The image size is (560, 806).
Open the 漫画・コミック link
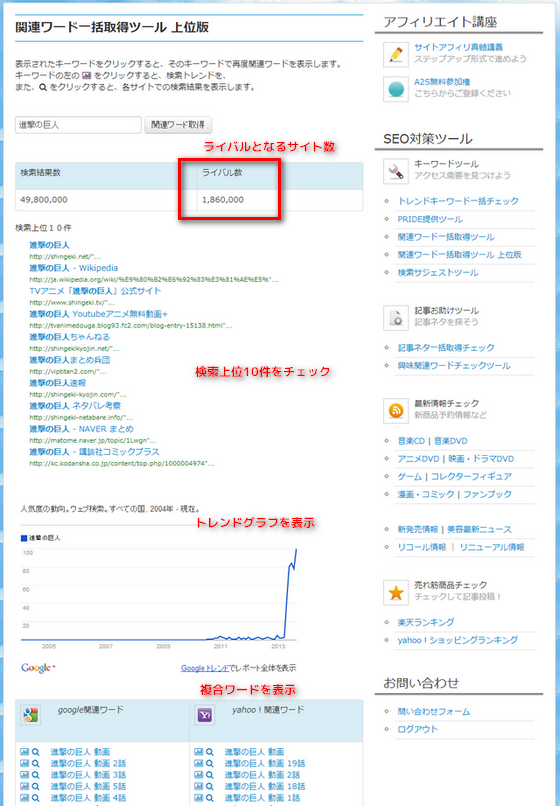point(426,494)
